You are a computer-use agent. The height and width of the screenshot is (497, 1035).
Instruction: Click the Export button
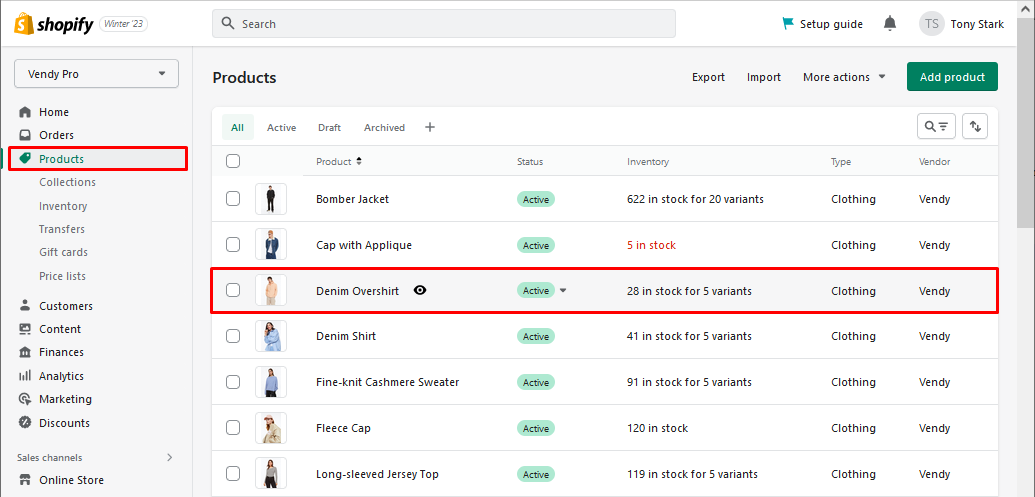coord(708,77)
